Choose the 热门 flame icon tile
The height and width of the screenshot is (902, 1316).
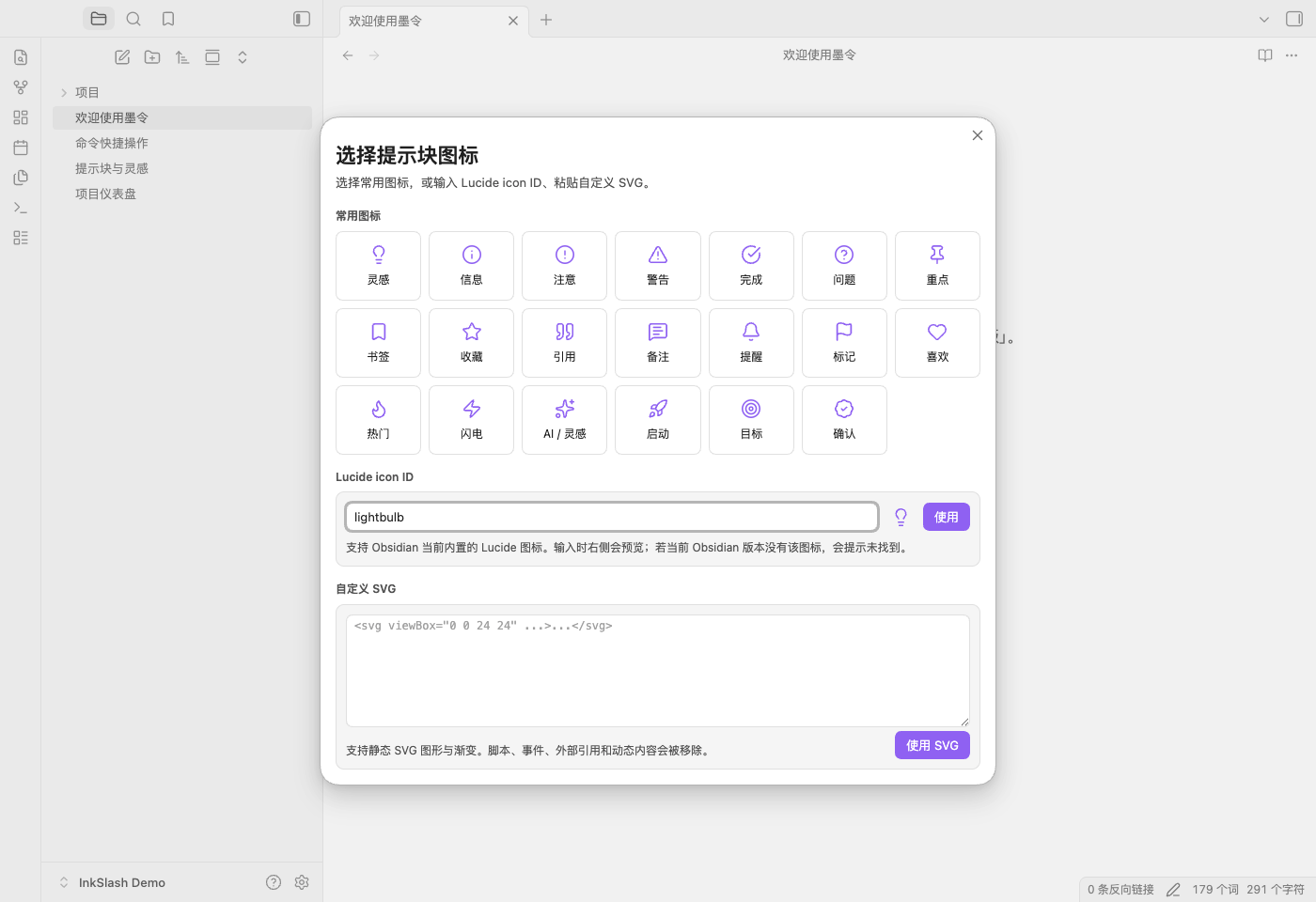(378, 420)
